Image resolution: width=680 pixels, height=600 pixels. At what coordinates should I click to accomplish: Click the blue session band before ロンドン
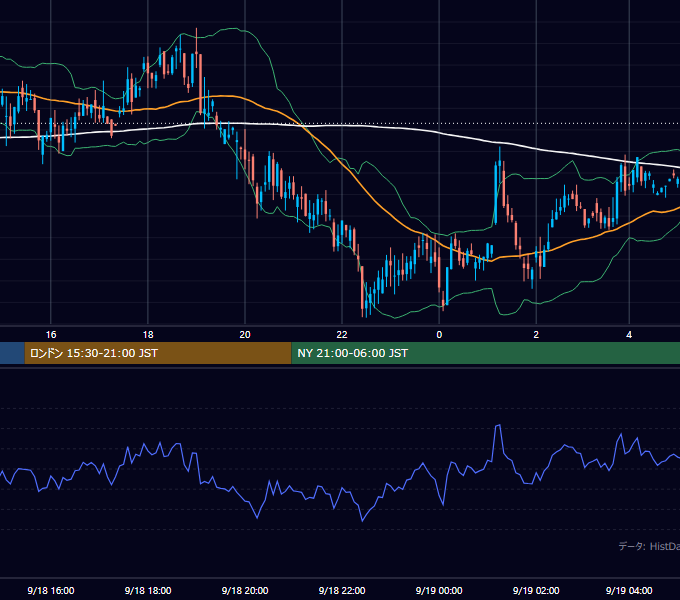12,353
